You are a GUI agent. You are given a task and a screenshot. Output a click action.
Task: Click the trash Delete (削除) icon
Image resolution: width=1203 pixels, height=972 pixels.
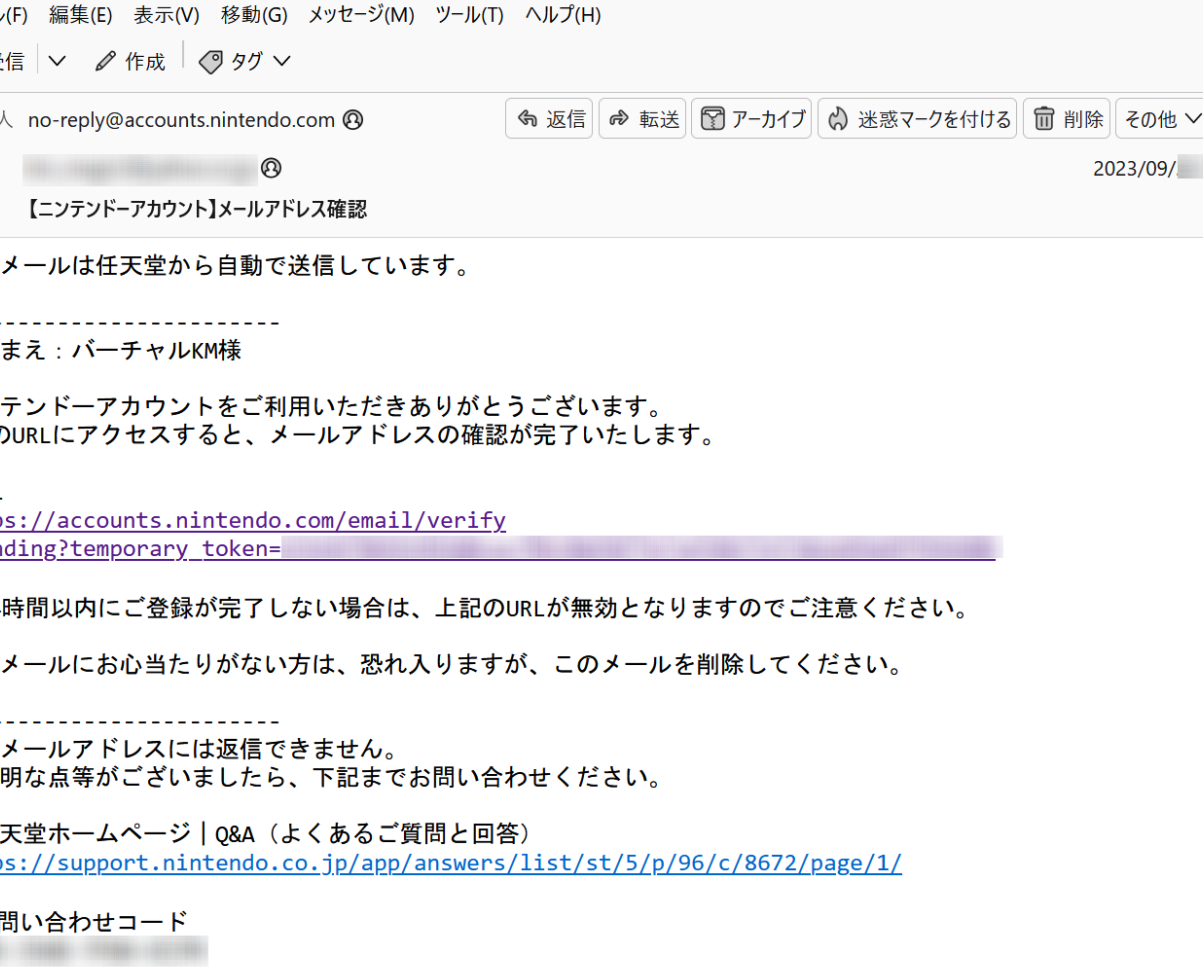[1044, 119]
